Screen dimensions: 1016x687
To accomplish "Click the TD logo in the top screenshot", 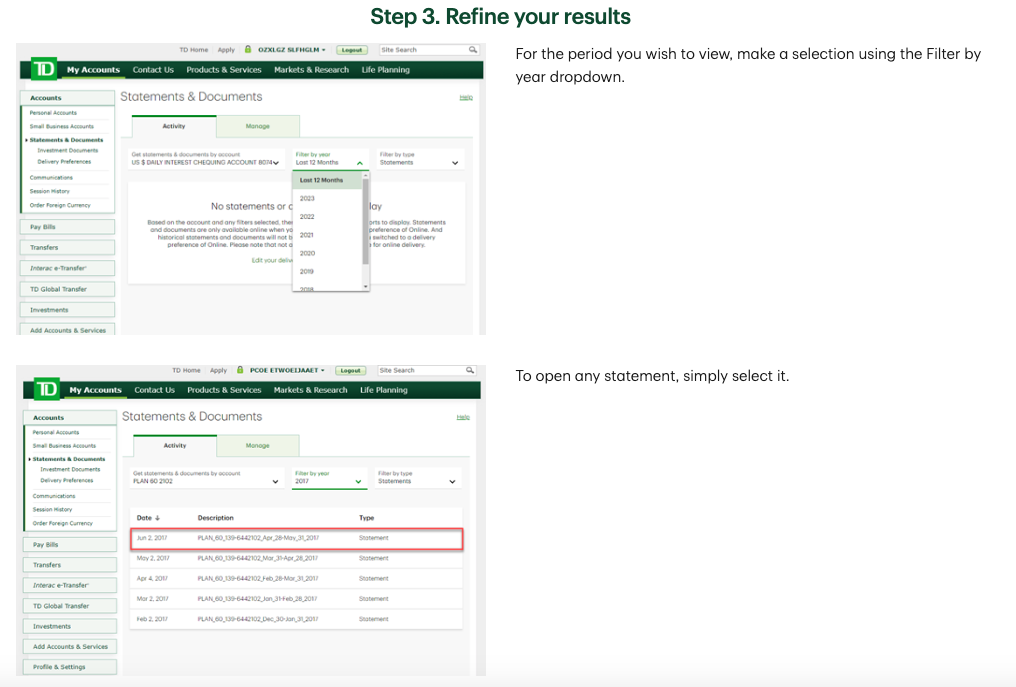I will 44,69.
